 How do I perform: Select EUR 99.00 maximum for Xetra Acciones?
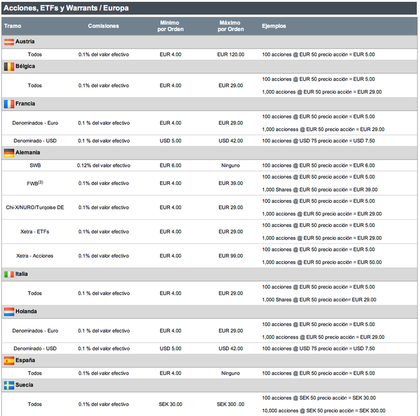pos(231,256)
